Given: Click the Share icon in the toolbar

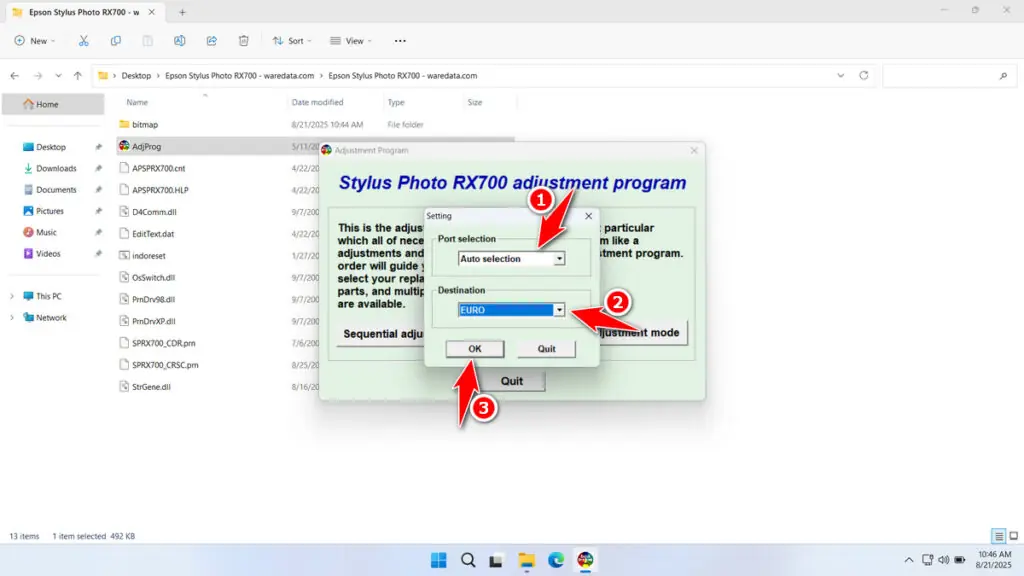Looking at the screenshot, I should [211, 40].
